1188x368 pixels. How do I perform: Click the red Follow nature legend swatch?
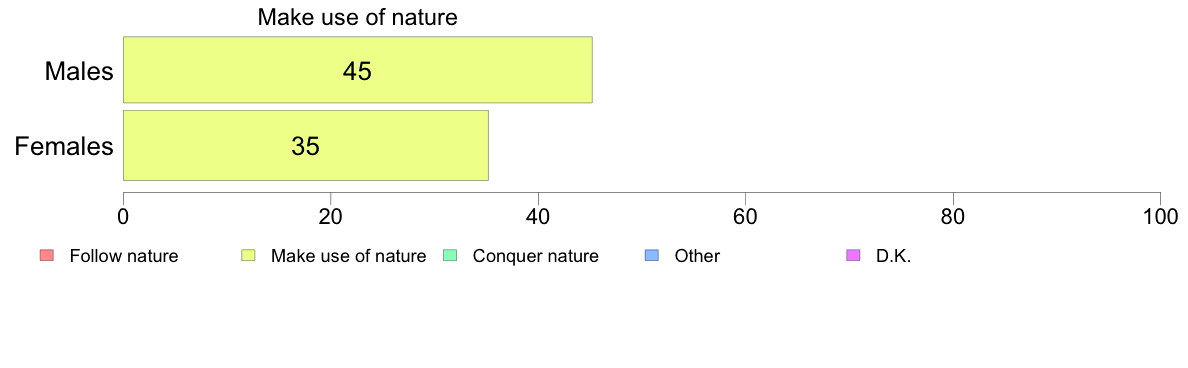click(x=45, y=256)
